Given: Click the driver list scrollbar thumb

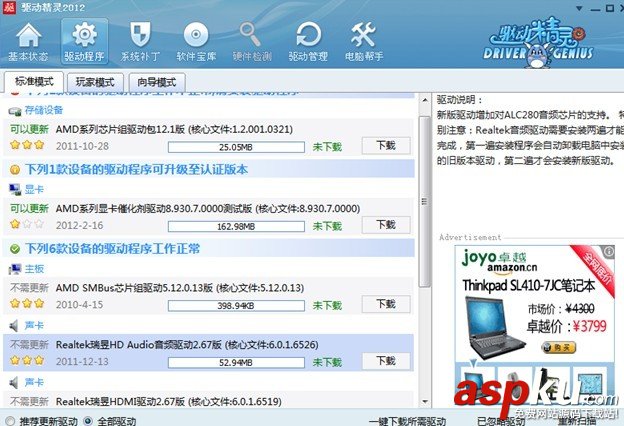Looking at the screenshot, I should point(425,201).
